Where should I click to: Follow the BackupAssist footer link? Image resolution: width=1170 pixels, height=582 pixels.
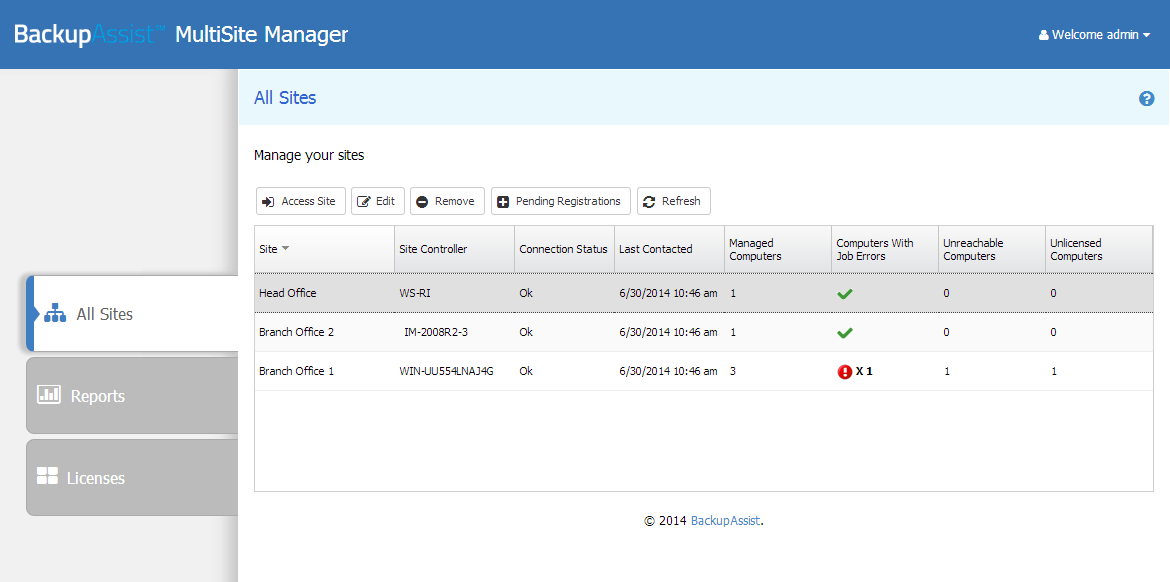(725, 521)
